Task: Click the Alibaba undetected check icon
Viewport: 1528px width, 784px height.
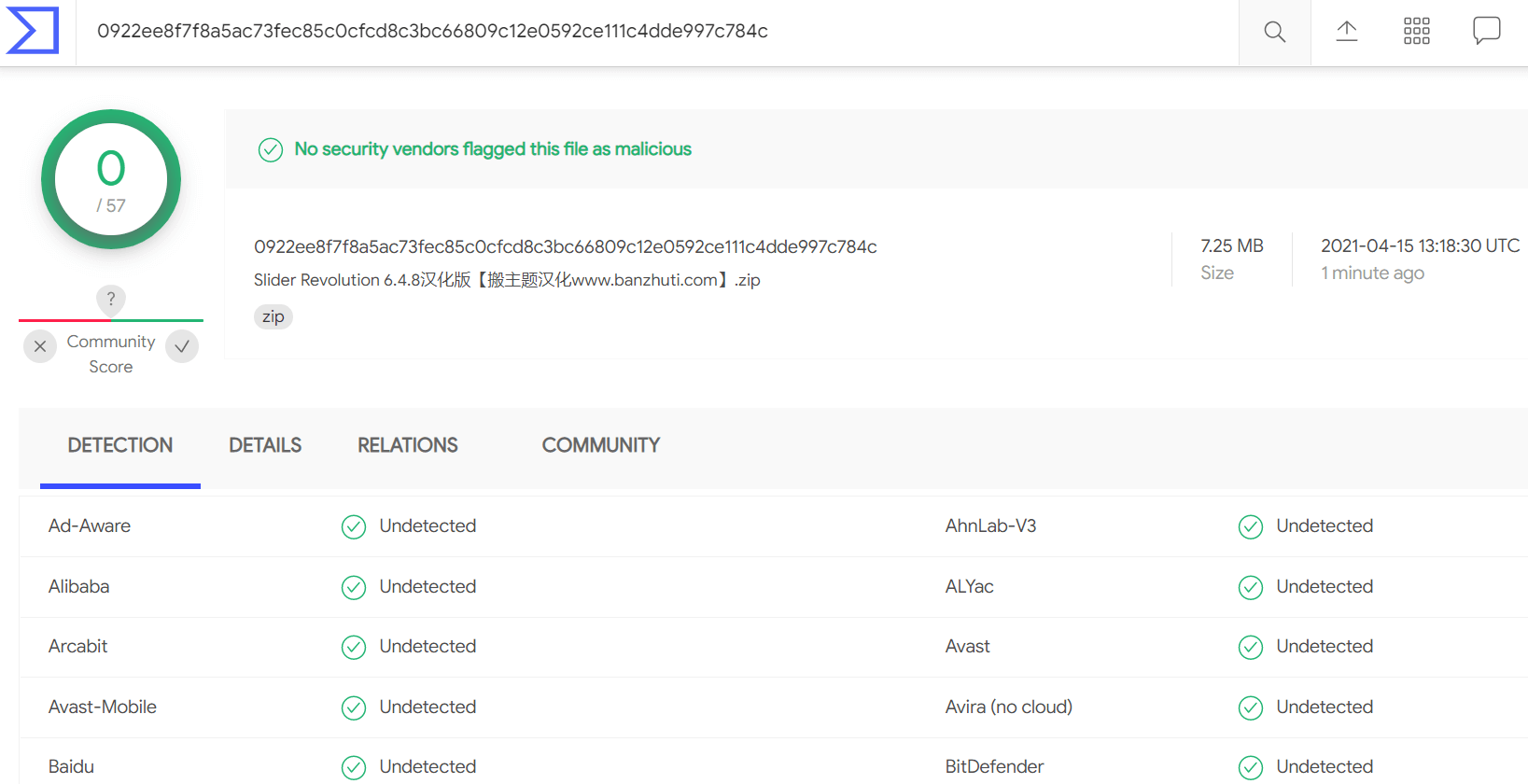Action: pos(354,588)
